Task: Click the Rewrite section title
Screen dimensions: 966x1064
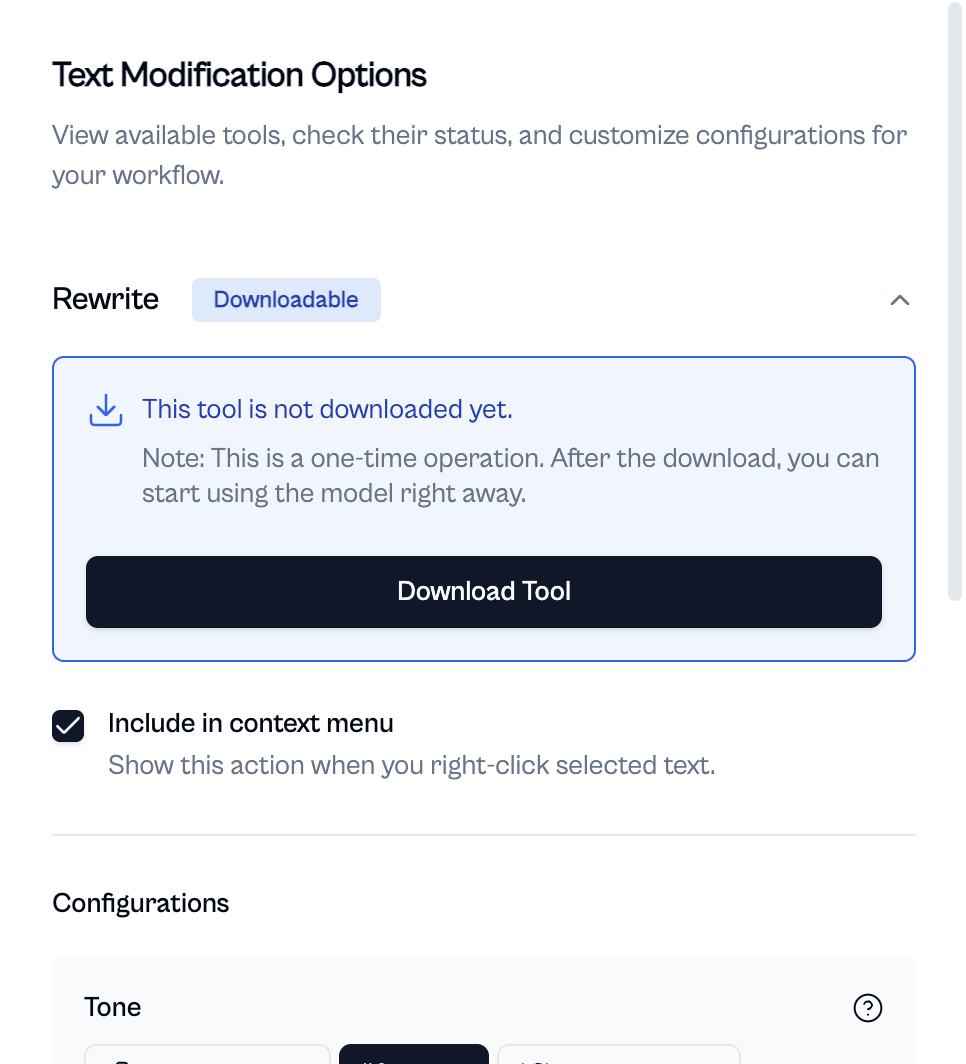Action: [x=105, y=300]
